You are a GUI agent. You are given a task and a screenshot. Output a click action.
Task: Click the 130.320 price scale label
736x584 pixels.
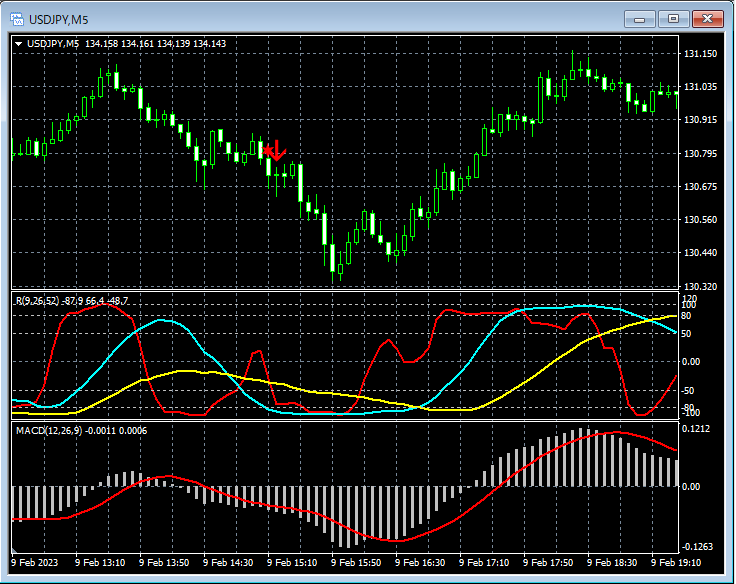tap(700, 287)
